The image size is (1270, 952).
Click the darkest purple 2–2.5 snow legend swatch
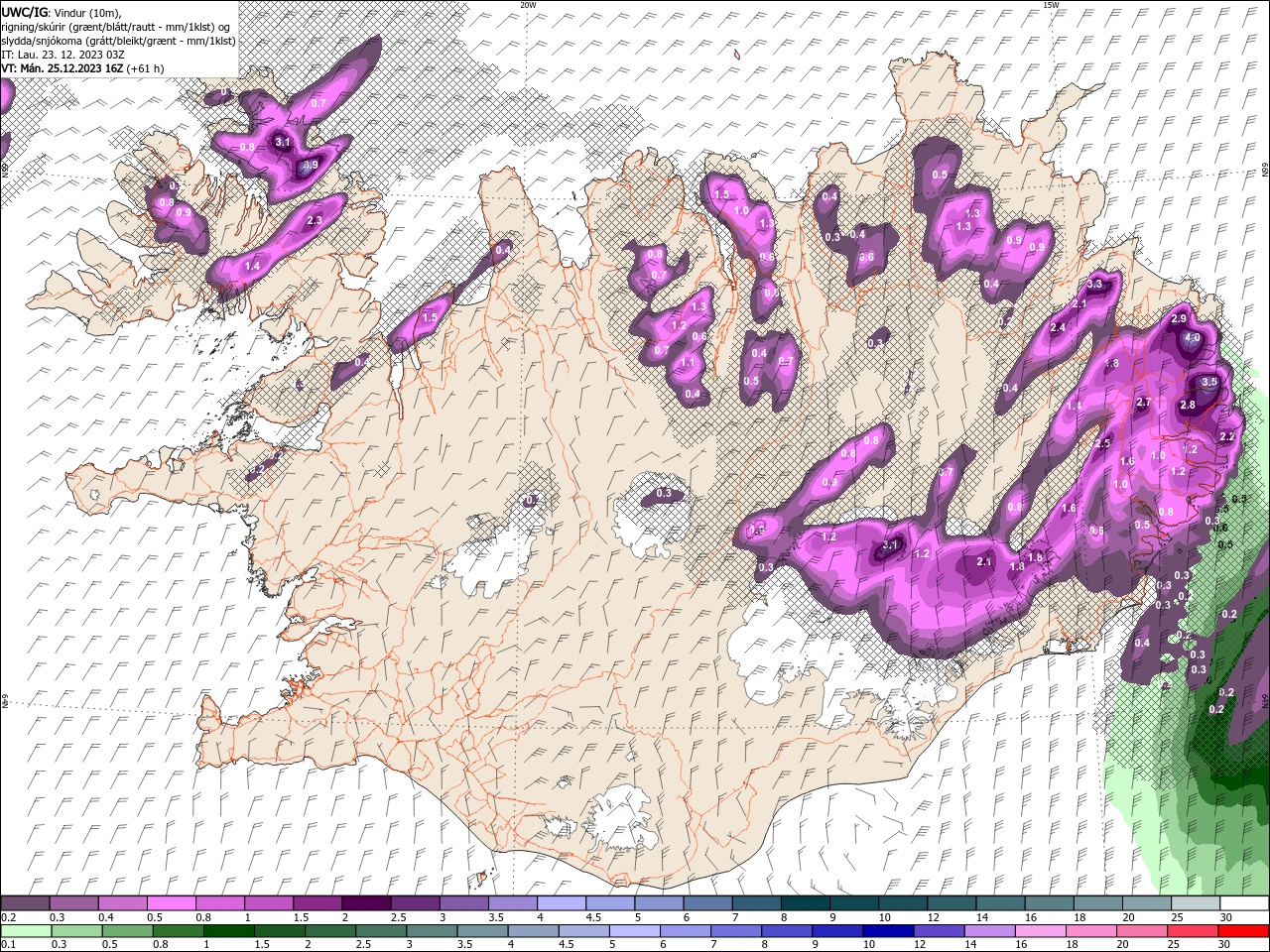366,903
